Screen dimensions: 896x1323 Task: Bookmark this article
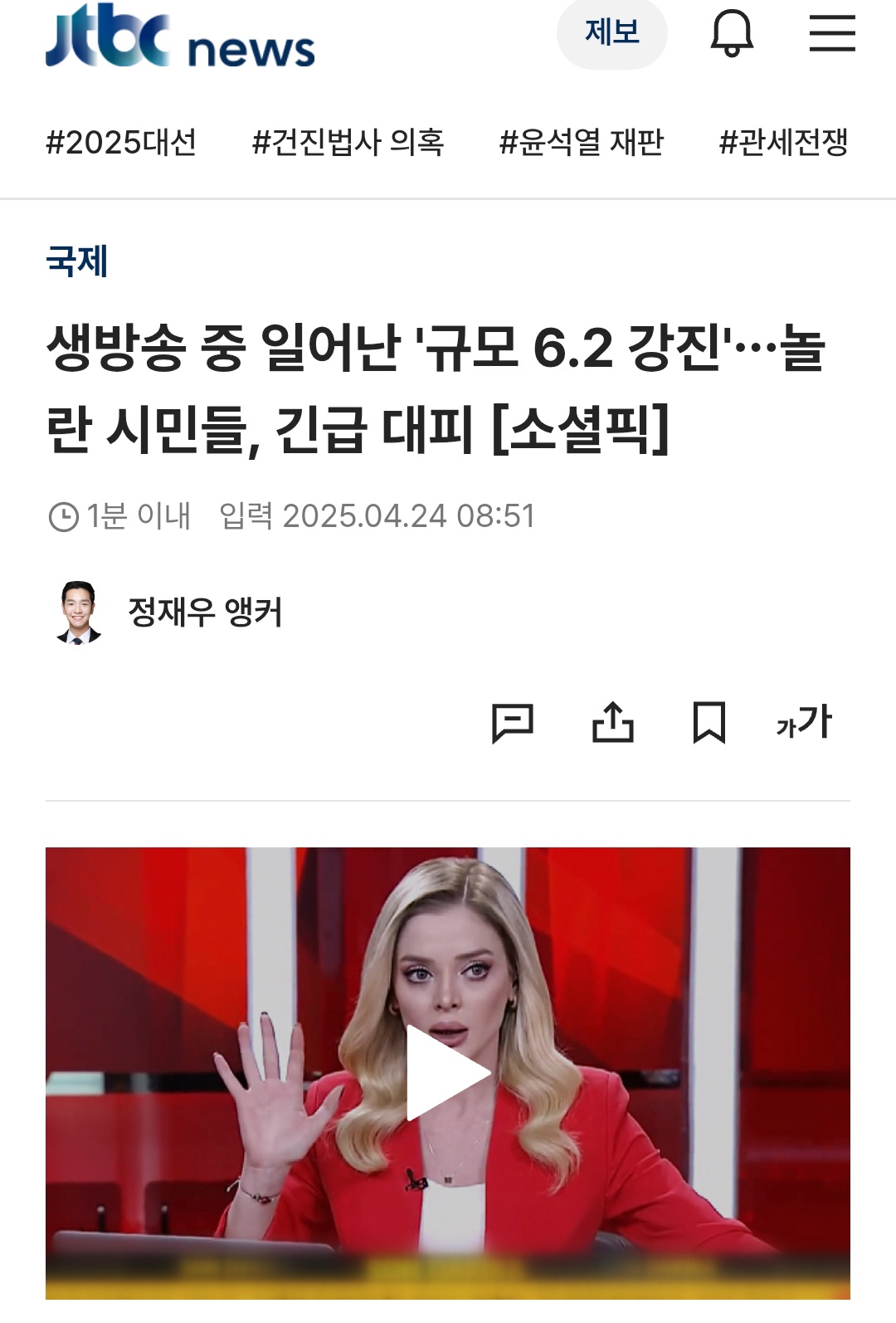point(709,722)
